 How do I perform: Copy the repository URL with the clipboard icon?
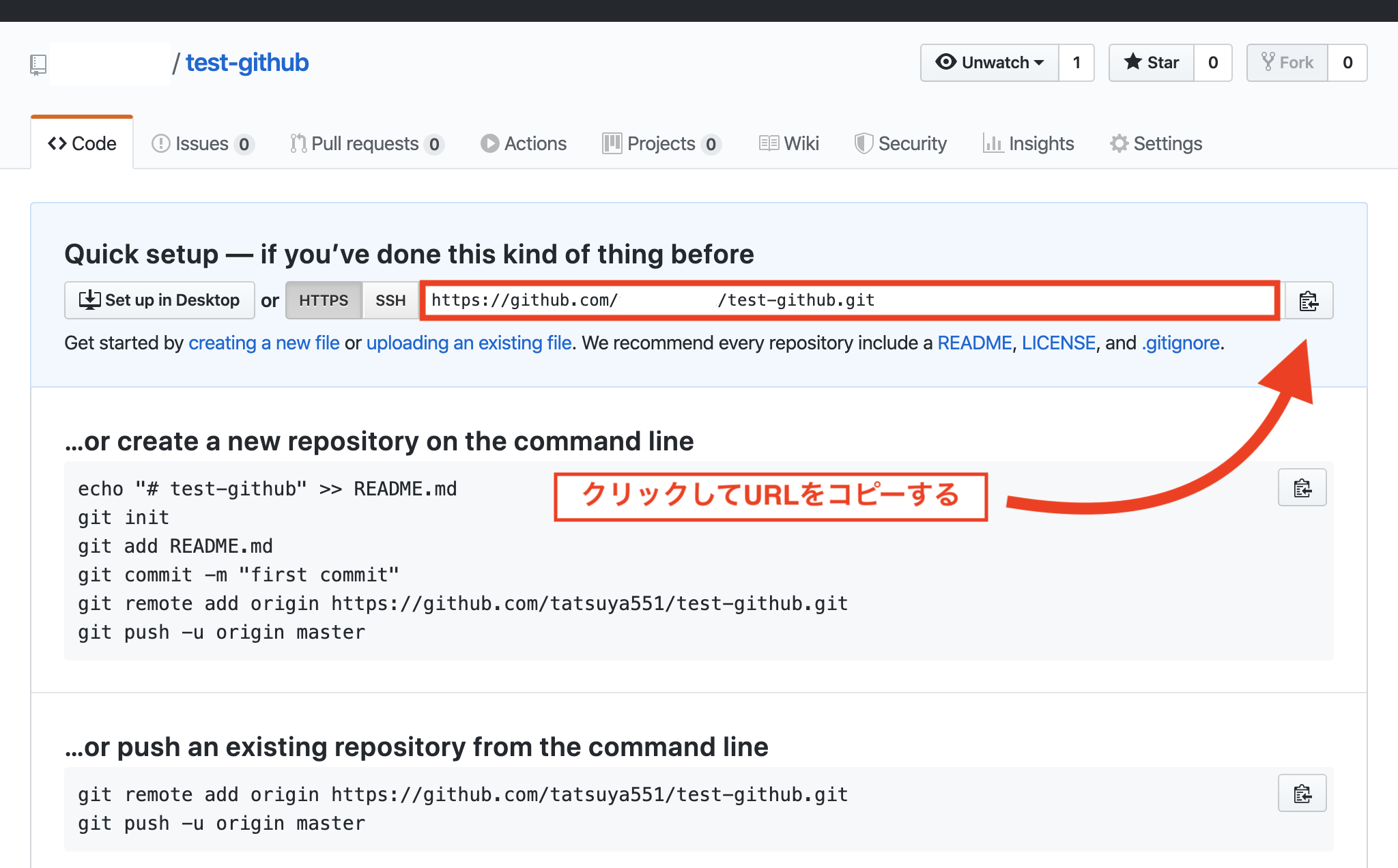1308,300
